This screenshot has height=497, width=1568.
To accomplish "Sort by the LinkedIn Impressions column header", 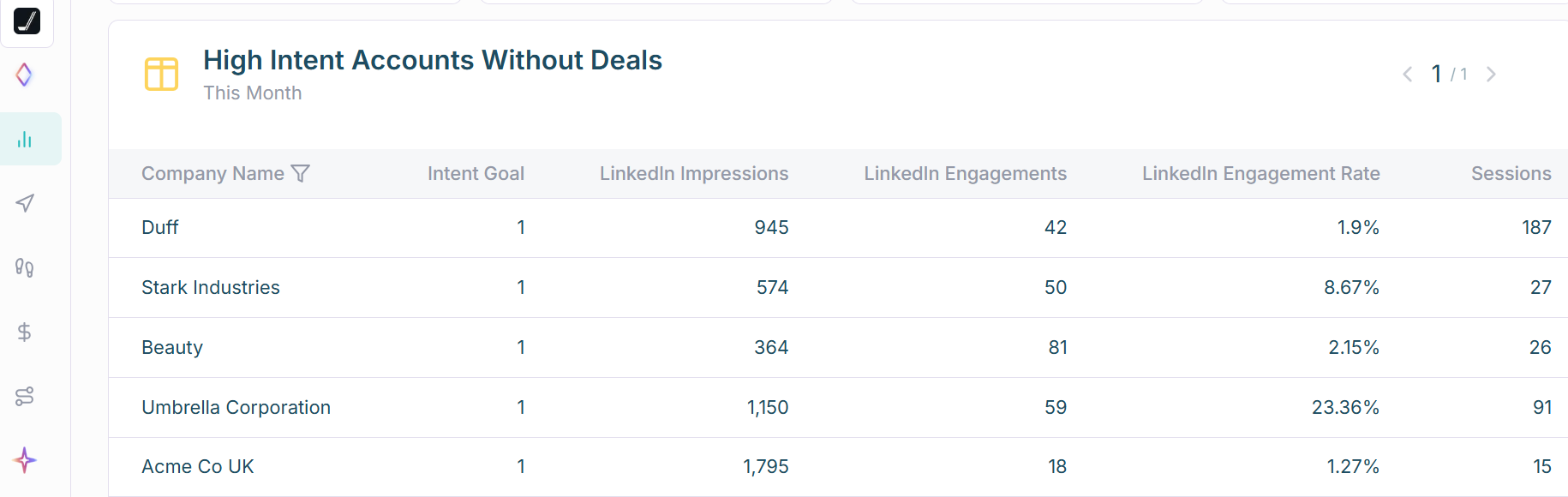I will [694, 173].
